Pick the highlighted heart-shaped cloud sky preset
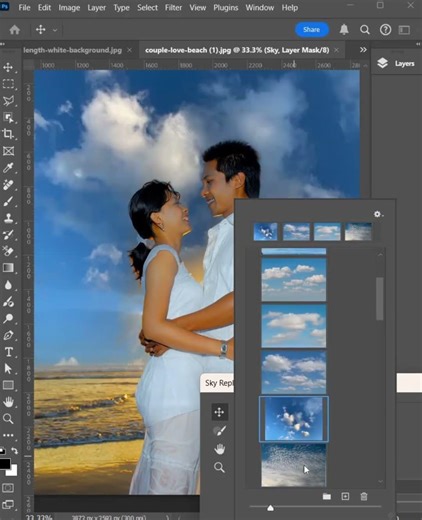 294,419
